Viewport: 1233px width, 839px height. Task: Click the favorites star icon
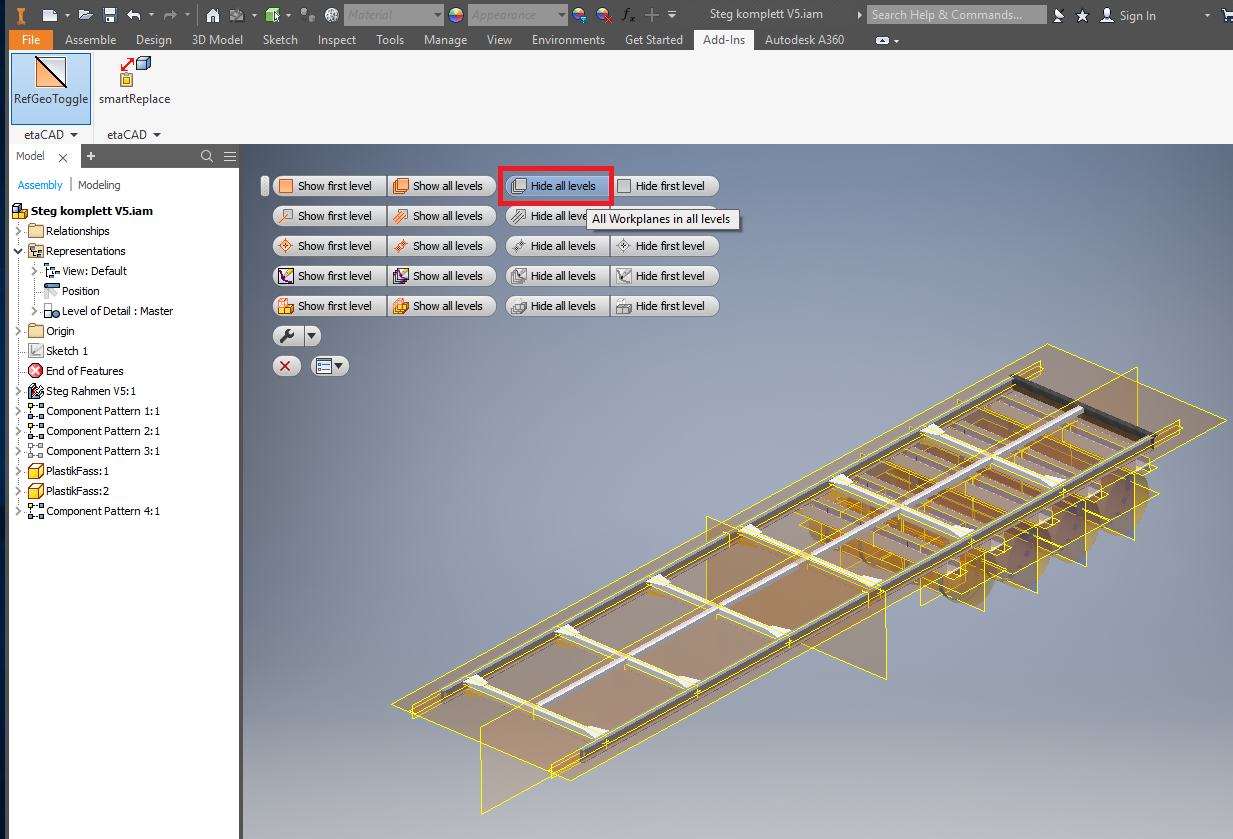(1083, 15)
